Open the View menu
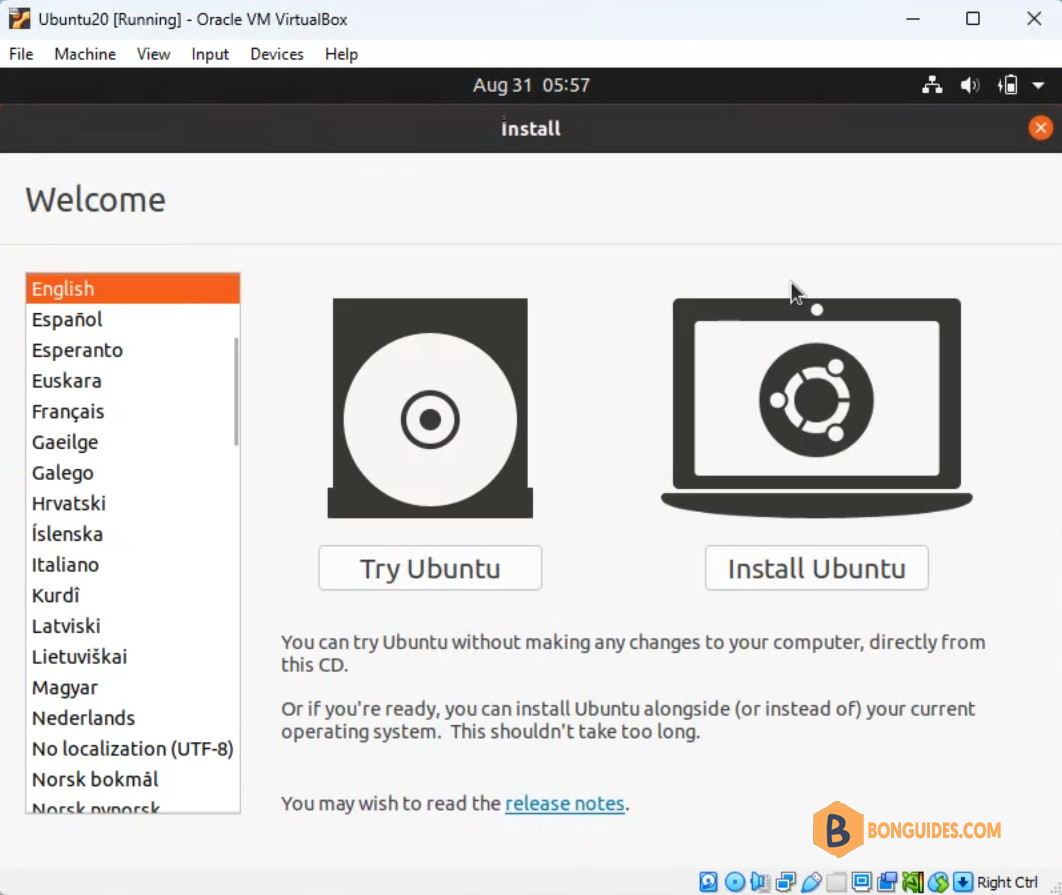1062x895 pixels. click(154, 54)
